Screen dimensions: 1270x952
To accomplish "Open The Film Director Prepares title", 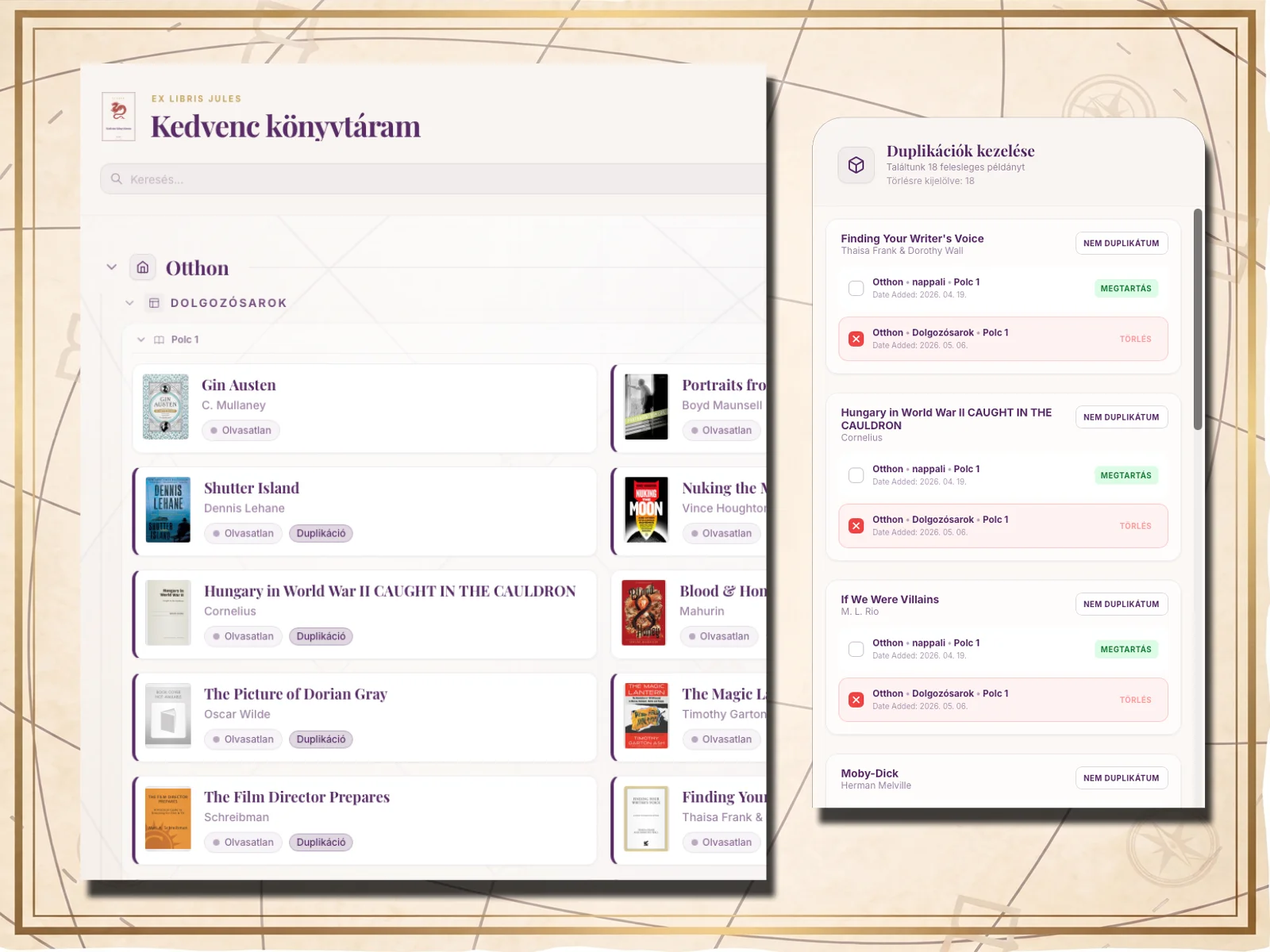I will (297, 798).
